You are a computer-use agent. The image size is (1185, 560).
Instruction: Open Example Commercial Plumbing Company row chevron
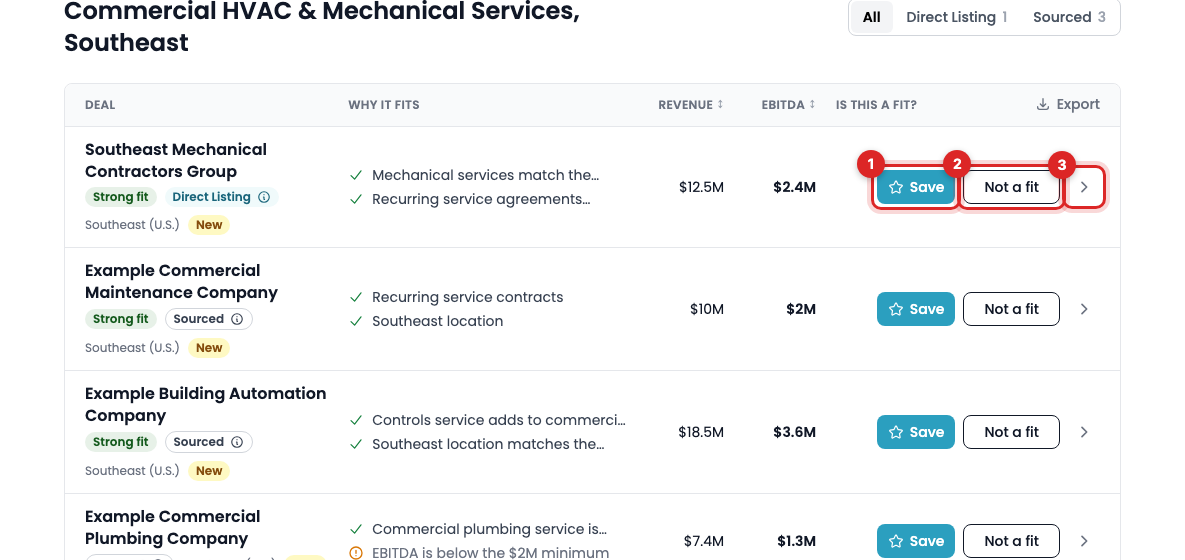point(1084,541)
